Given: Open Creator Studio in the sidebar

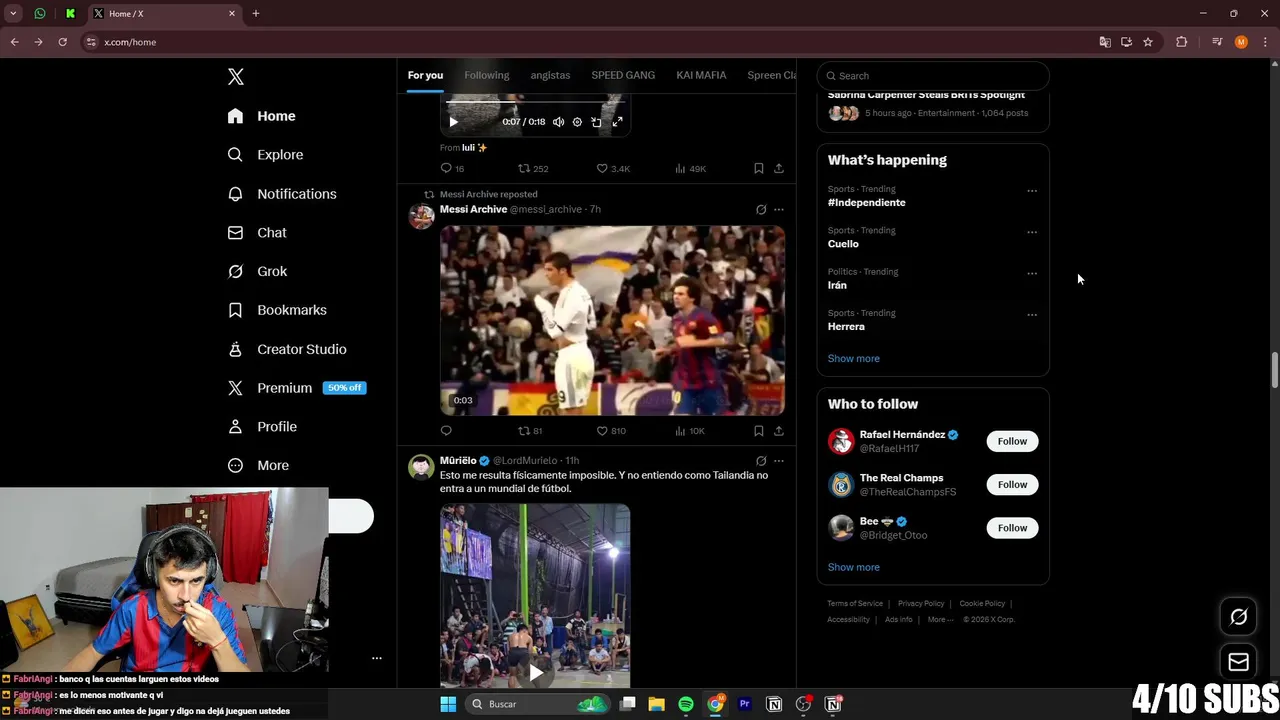Looking at the screenshot, I should 287,349.
